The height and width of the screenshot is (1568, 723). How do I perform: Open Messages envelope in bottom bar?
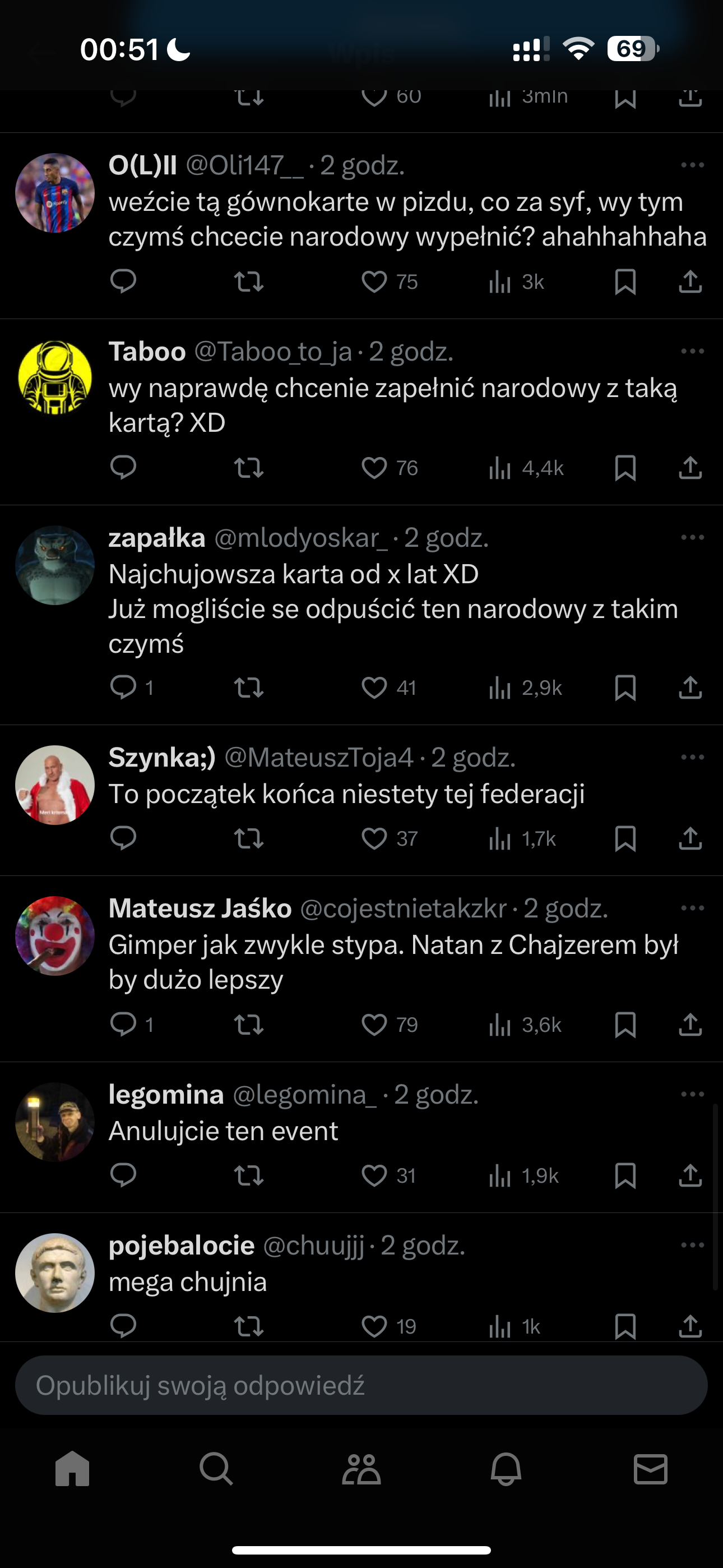click(x=651, y=1469)
